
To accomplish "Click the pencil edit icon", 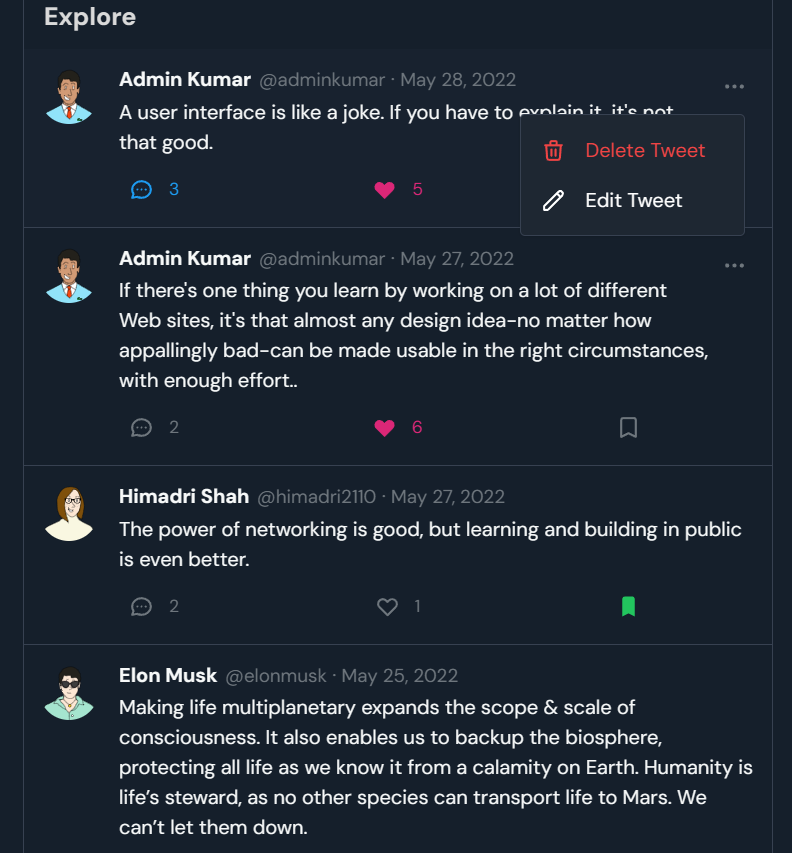I will [553, 201].
